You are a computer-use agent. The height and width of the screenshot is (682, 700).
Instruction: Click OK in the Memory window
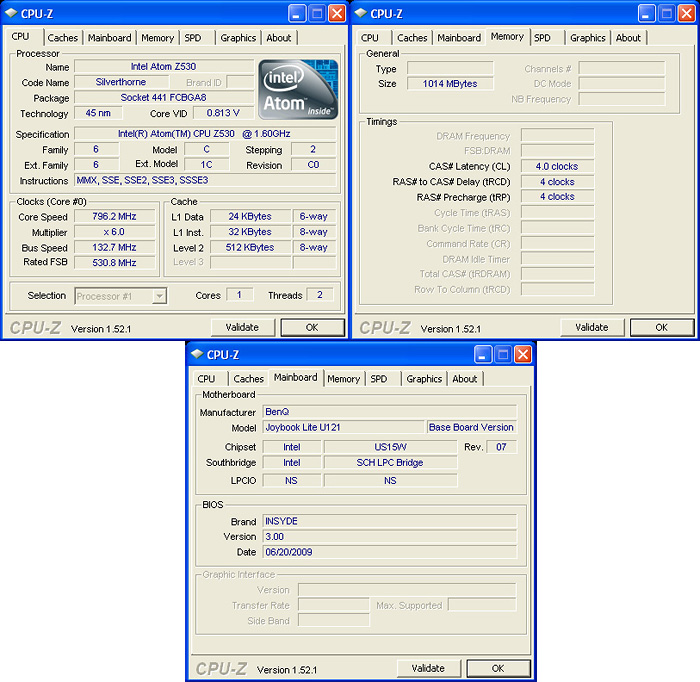(x=662, y=328)
